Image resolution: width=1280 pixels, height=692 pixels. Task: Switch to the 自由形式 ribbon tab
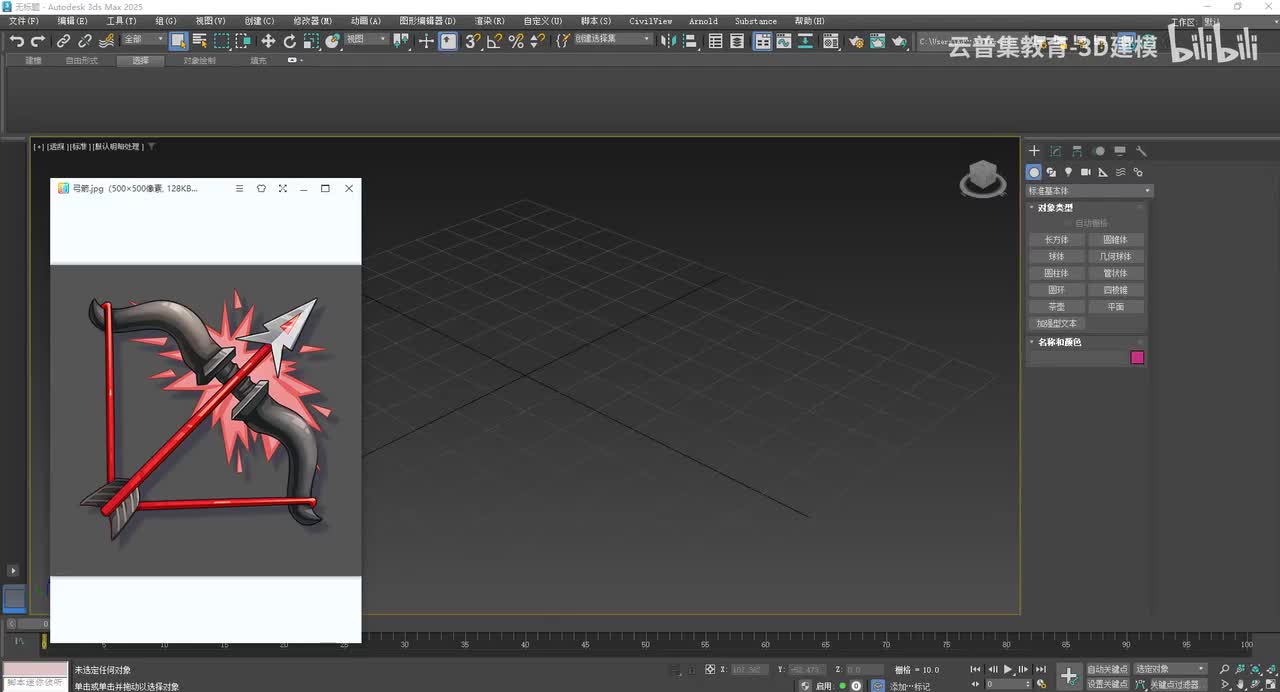82,61
